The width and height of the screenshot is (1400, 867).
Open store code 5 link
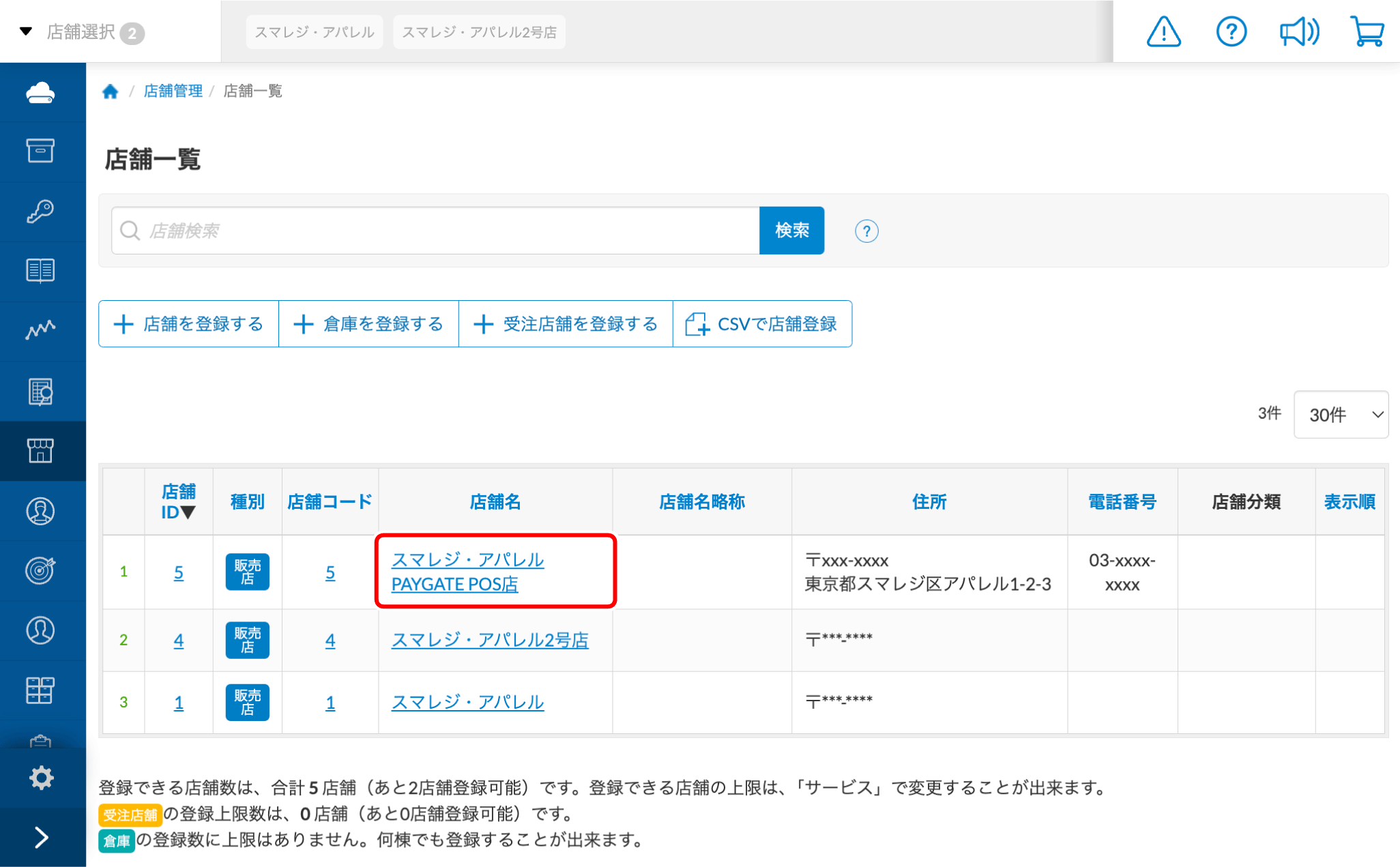coord(330,572)
